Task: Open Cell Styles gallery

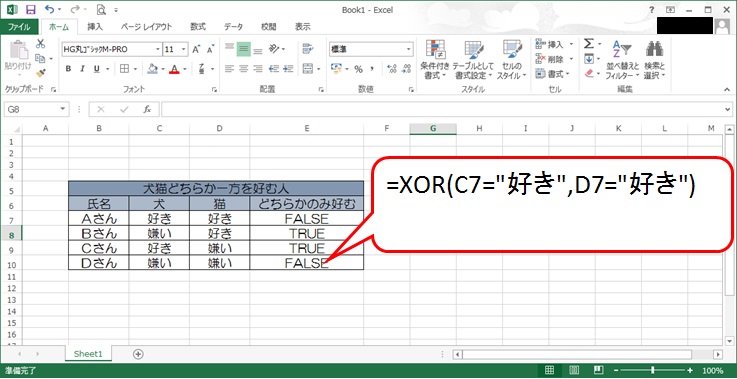Action: (512, 60)
